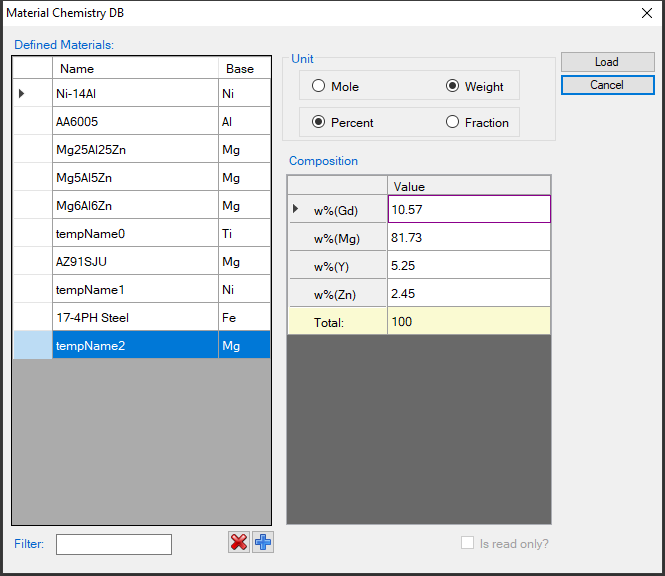Click the blue plus add material icon

[263, 542]
